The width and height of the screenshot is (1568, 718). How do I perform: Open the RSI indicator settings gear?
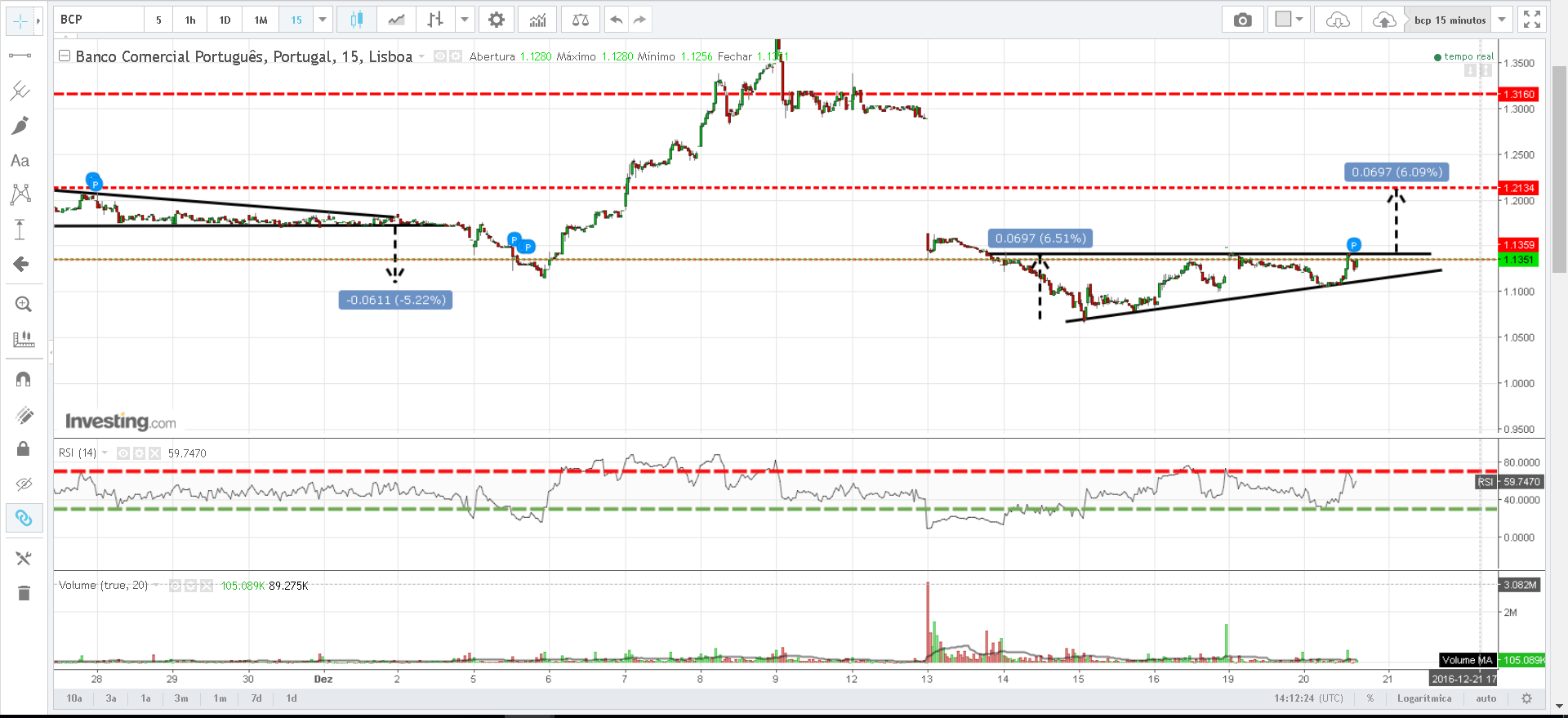[x=139, y=453]
